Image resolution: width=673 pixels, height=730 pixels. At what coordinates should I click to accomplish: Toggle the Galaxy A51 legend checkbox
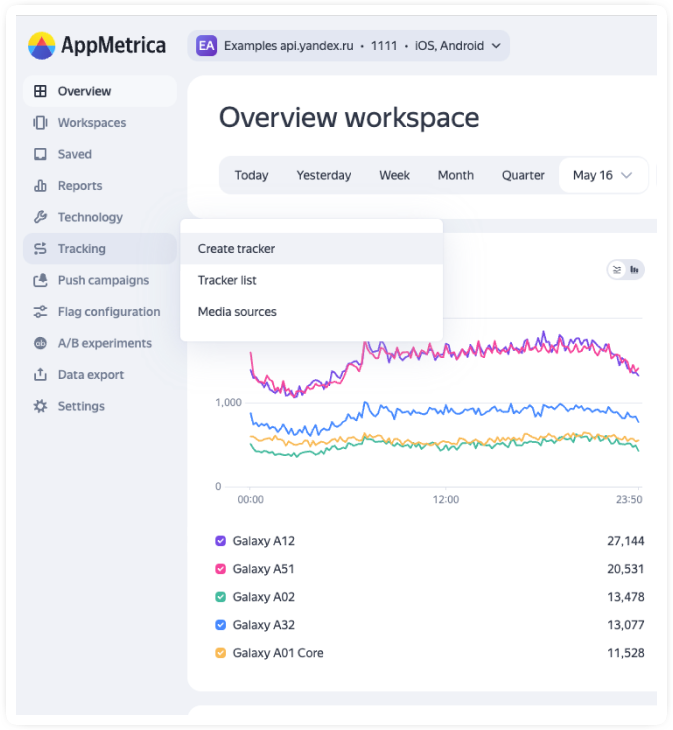pos(221,569)
